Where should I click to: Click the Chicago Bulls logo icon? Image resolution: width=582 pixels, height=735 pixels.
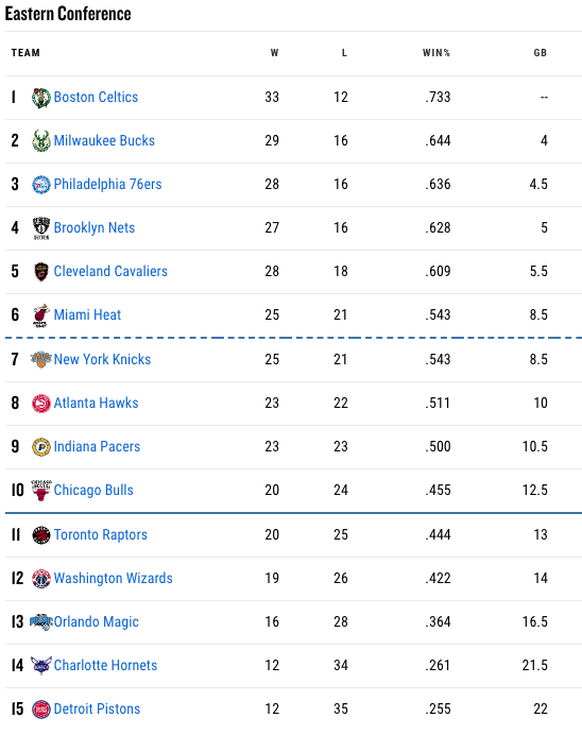pos(41,490)
